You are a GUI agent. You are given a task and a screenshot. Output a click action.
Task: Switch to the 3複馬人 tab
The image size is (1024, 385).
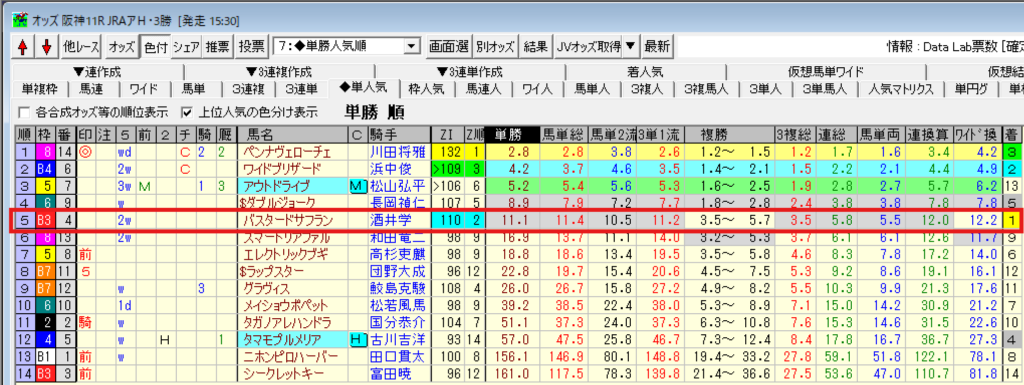click(706, 88)
